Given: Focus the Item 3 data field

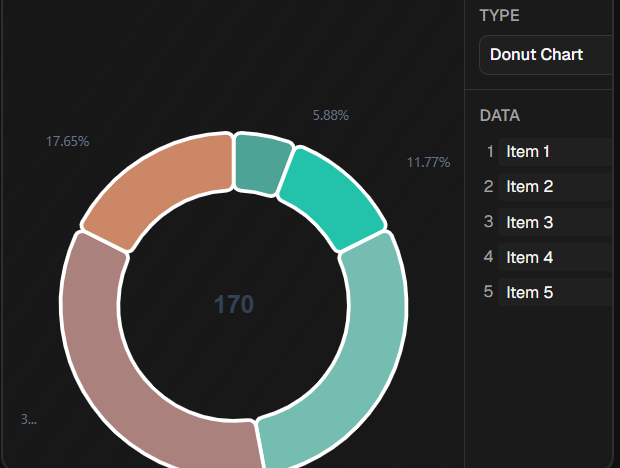Looking at the screenshot, I should pos(555,222).
